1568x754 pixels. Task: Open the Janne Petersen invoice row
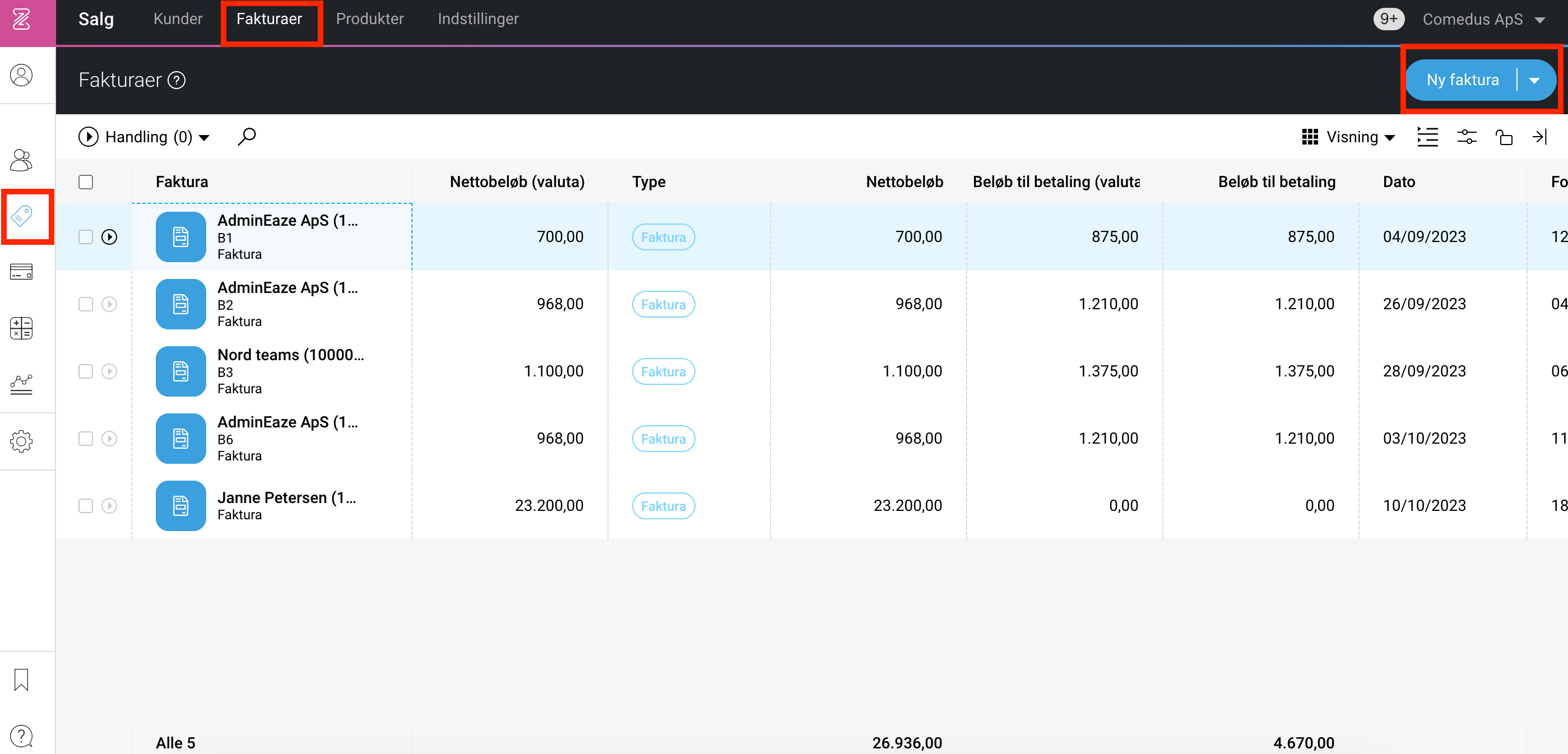[812, 506]
